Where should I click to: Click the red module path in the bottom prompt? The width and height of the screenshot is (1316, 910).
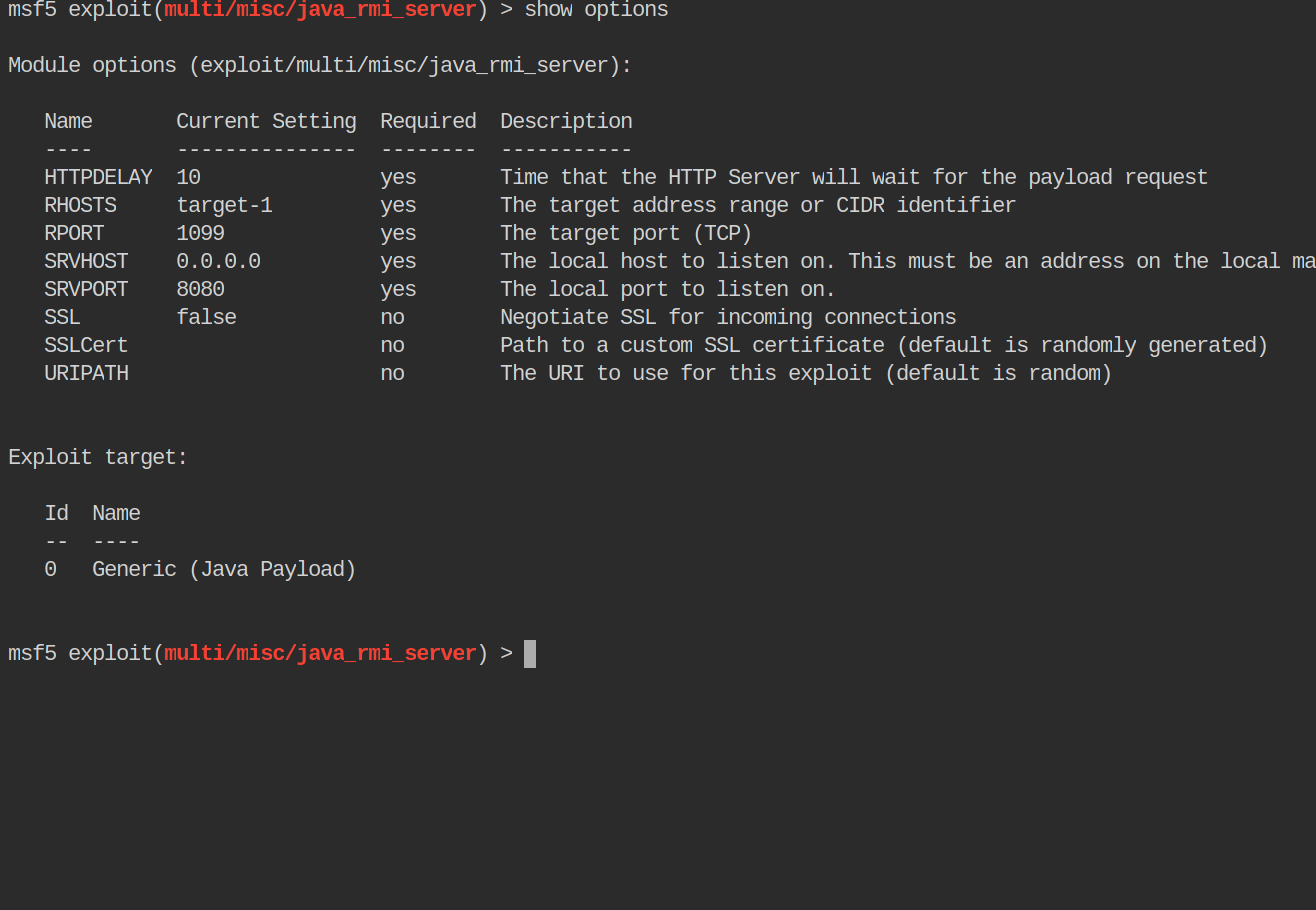pyautogui.click(x=320, y=654)
